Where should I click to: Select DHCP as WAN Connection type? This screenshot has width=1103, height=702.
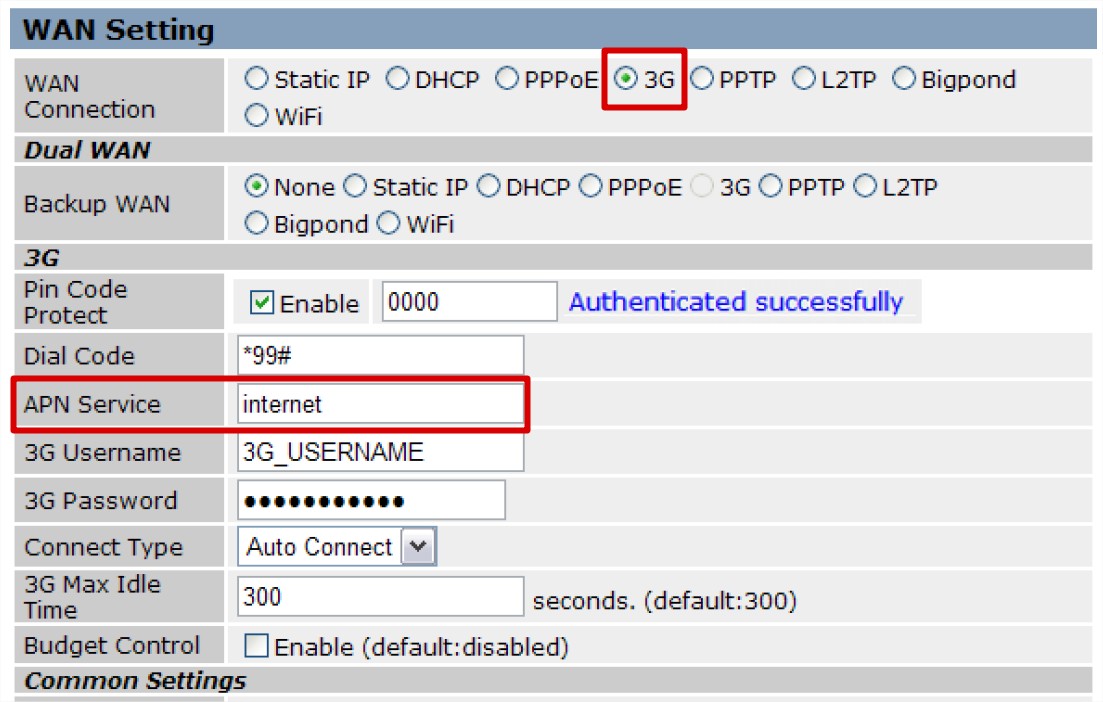[x=398, y=80]
